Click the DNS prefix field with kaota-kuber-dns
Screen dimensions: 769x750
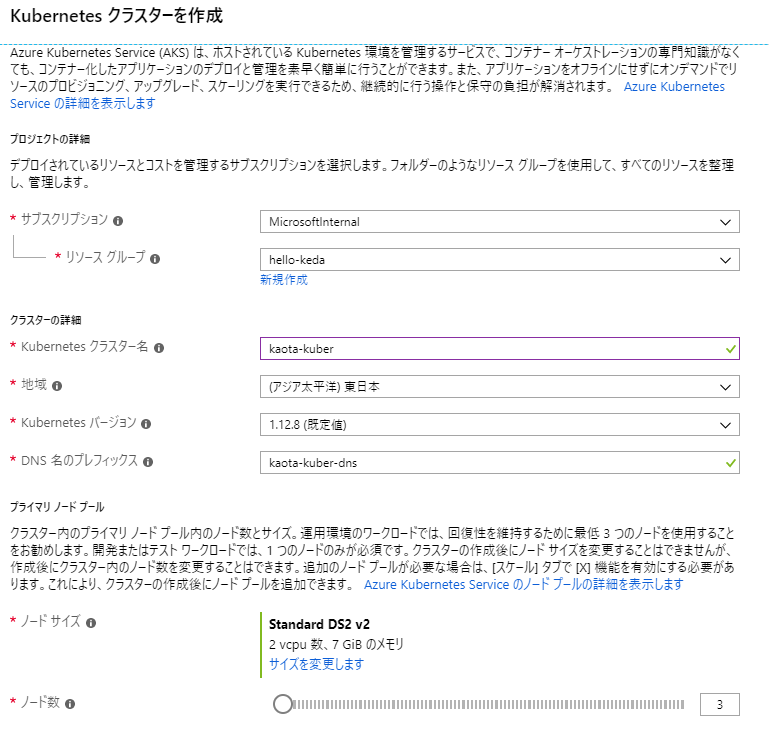pos(500,463)
